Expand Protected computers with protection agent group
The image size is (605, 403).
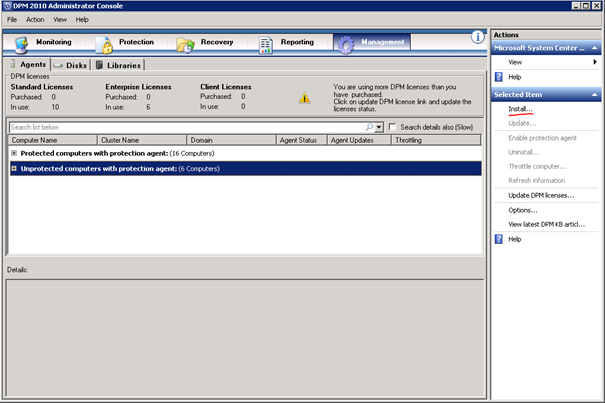point(14,153)
